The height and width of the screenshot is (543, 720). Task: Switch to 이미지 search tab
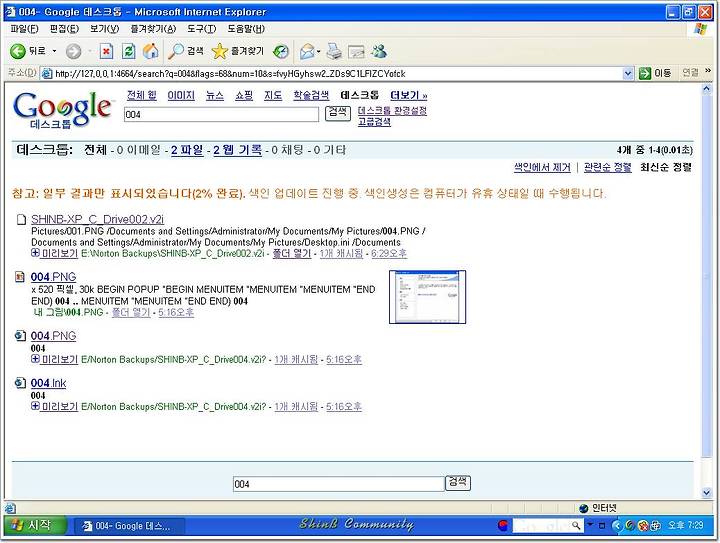(x=181, y=95)
